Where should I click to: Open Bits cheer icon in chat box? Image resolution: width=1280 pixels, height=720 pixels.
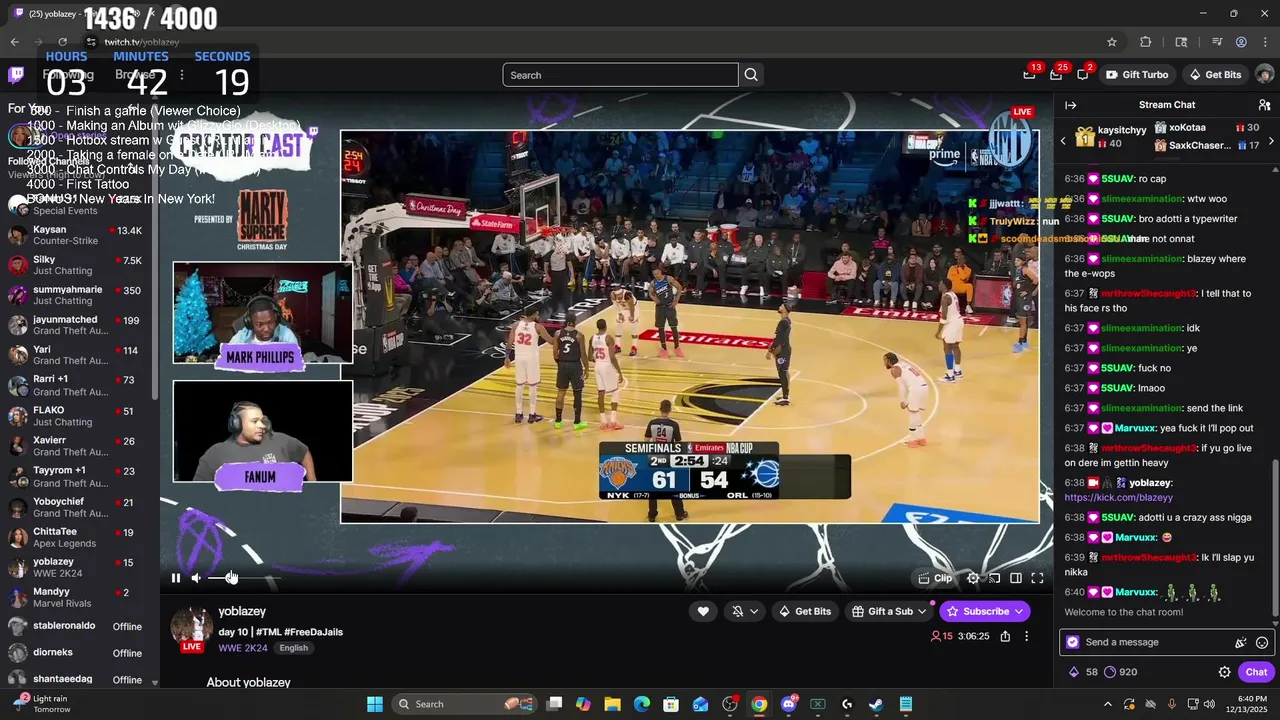tap(1241, 643)
